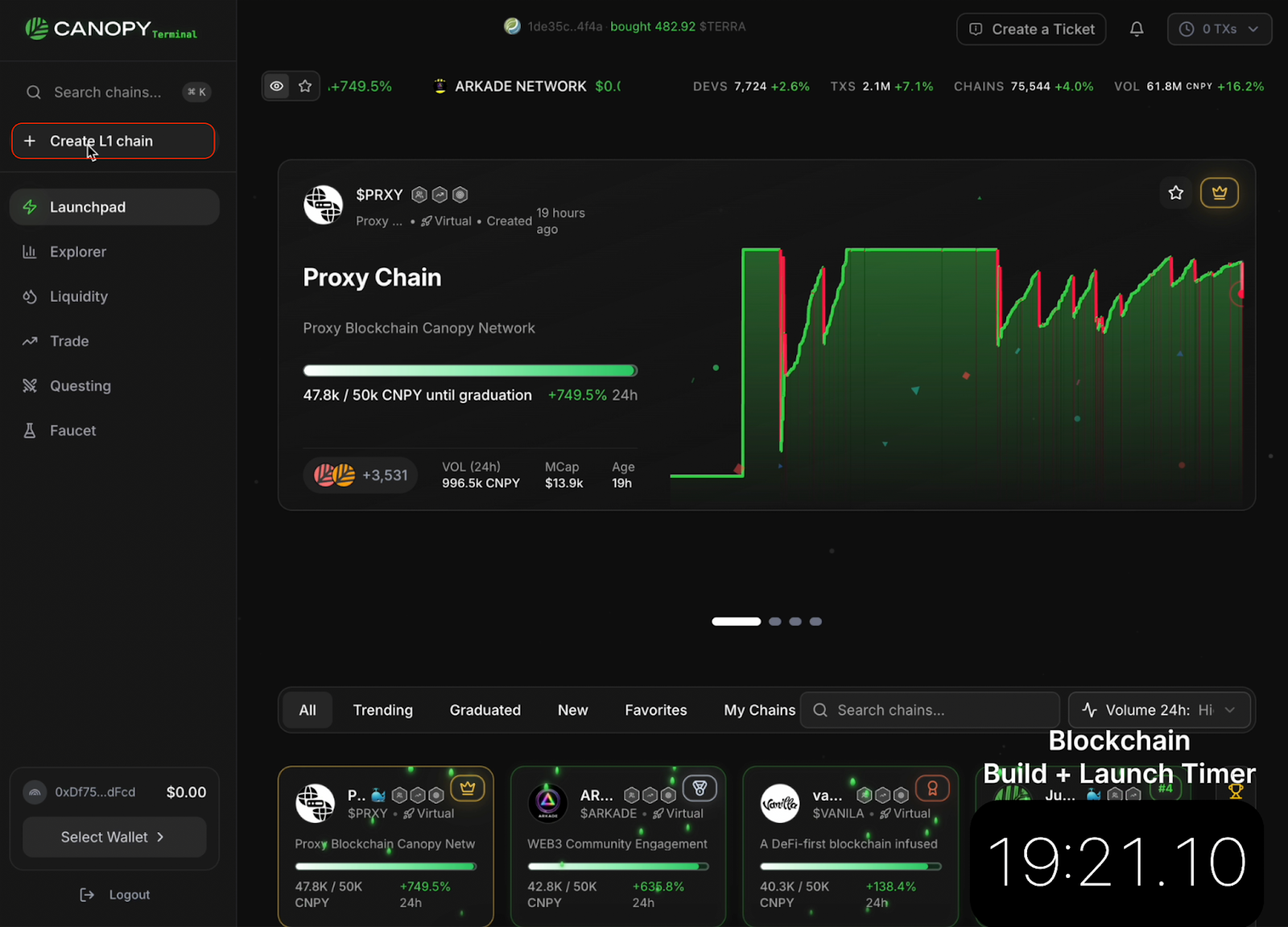Image resolution: width=1288 pixels, height=927 pixels.
Task: Go to third carousel slide dot
Action: [795, 621]
